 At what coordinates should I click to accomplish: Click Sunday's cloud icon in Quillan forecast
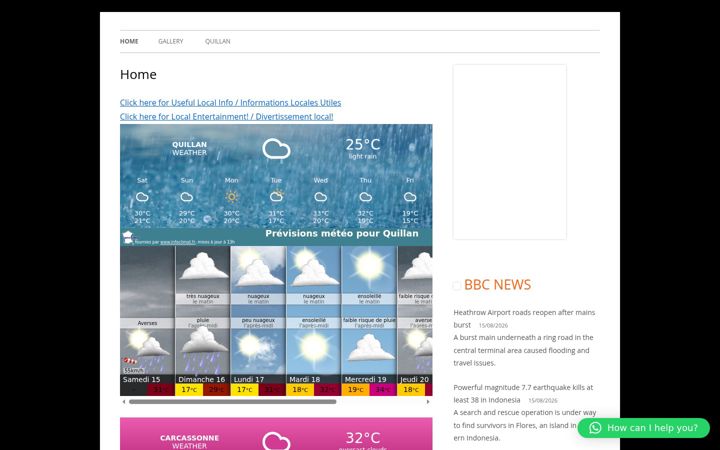[186, 197]
